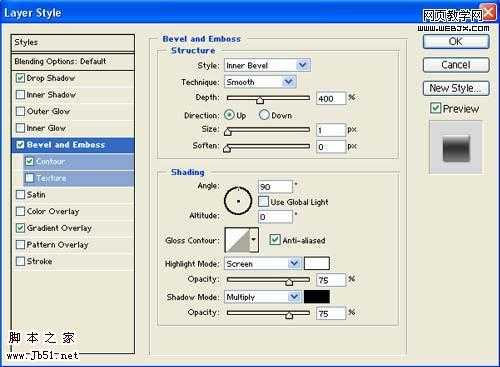Open the Highlight Mode Screen dropdown
The width and height of the screenshot is (500, 367).
(263, 264)
